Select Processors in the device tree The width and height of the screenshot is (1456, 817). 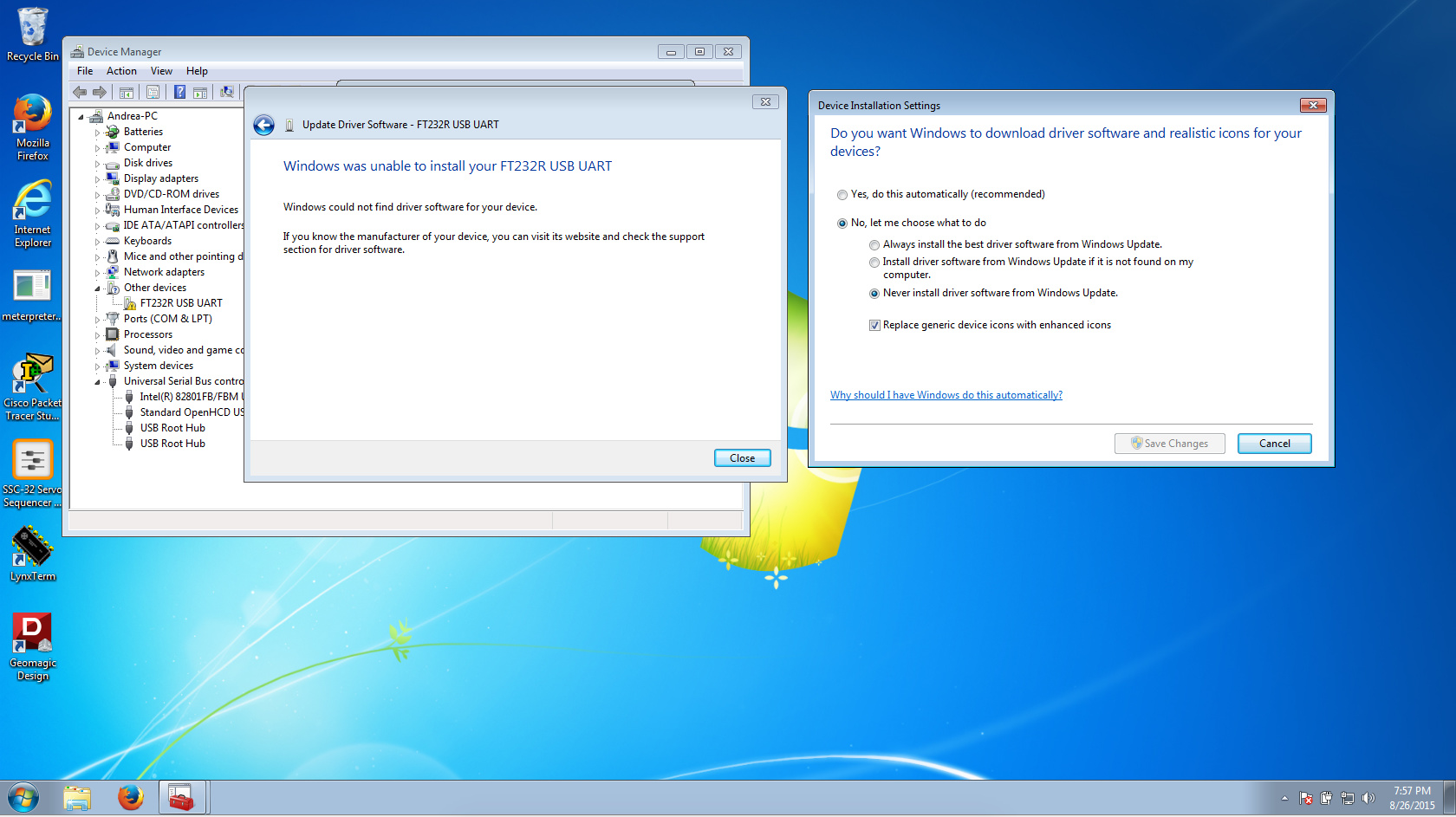coord(148,334)
